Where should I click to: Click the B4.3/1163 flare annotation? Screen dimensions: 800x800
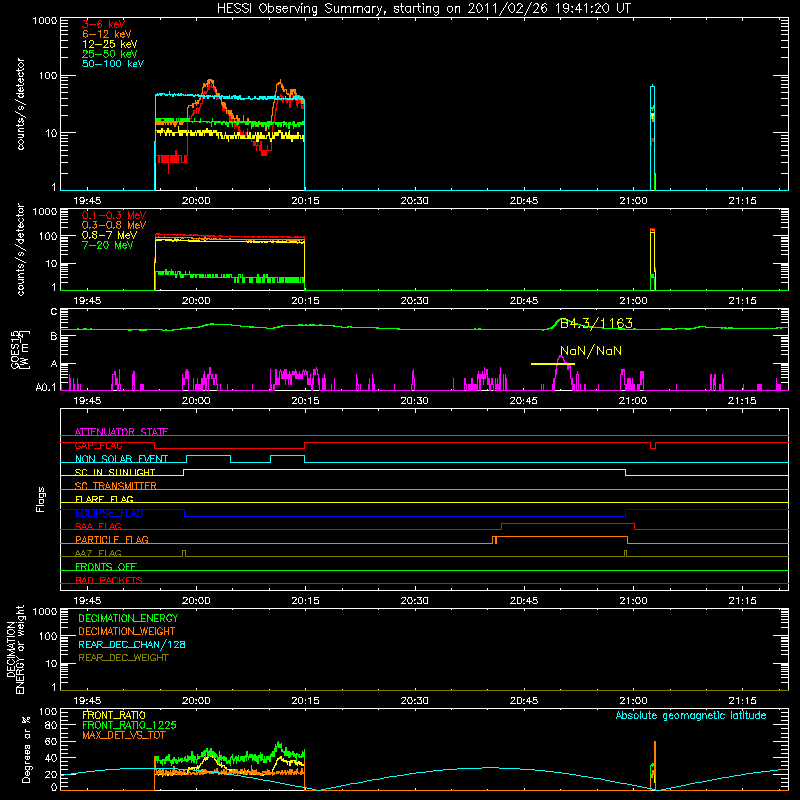tap(596, 323)
